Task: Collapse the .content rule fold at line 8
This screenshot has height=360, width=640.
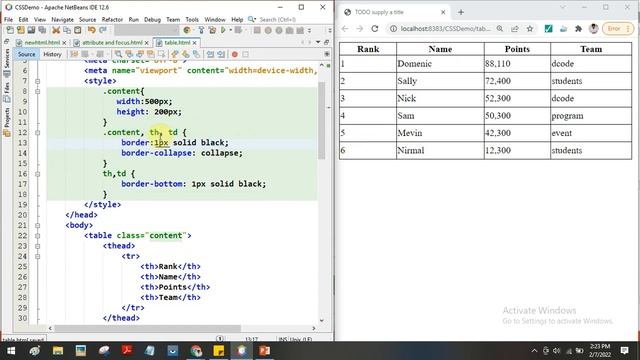Action: (38, 91)
